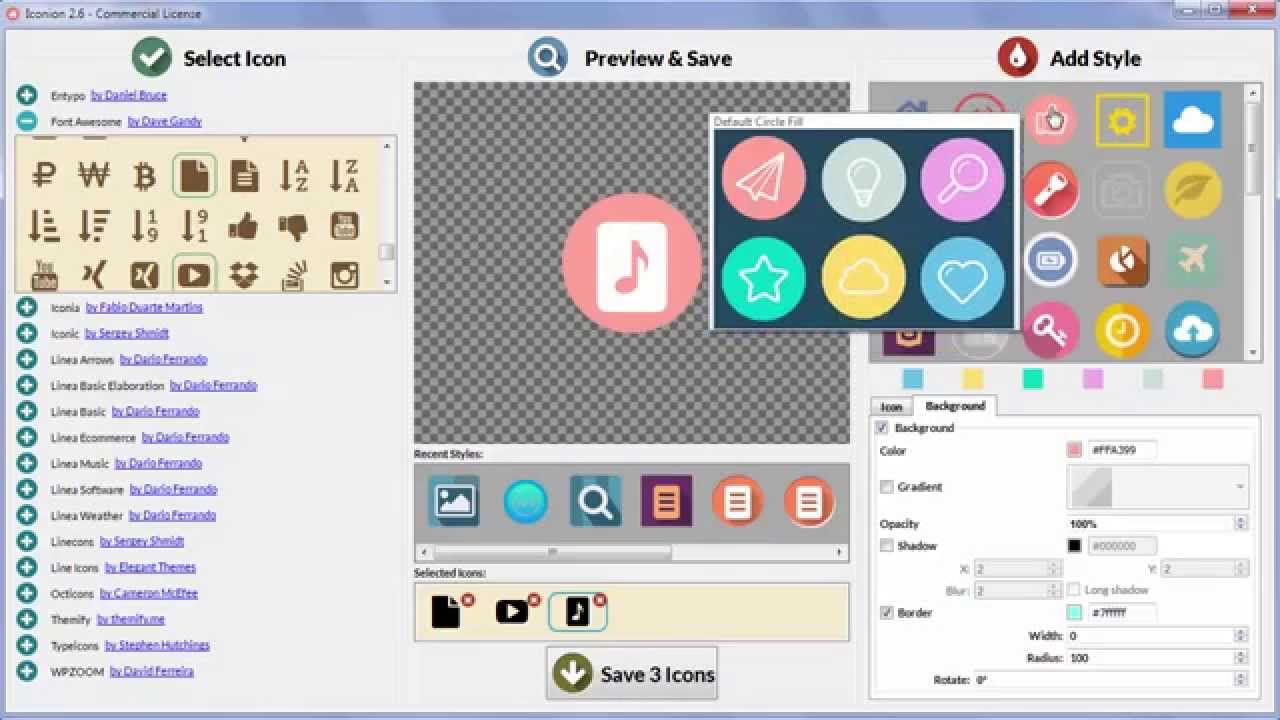
Task: Select the Instagram icon in the icon grid
Action: tap(344, 274)
